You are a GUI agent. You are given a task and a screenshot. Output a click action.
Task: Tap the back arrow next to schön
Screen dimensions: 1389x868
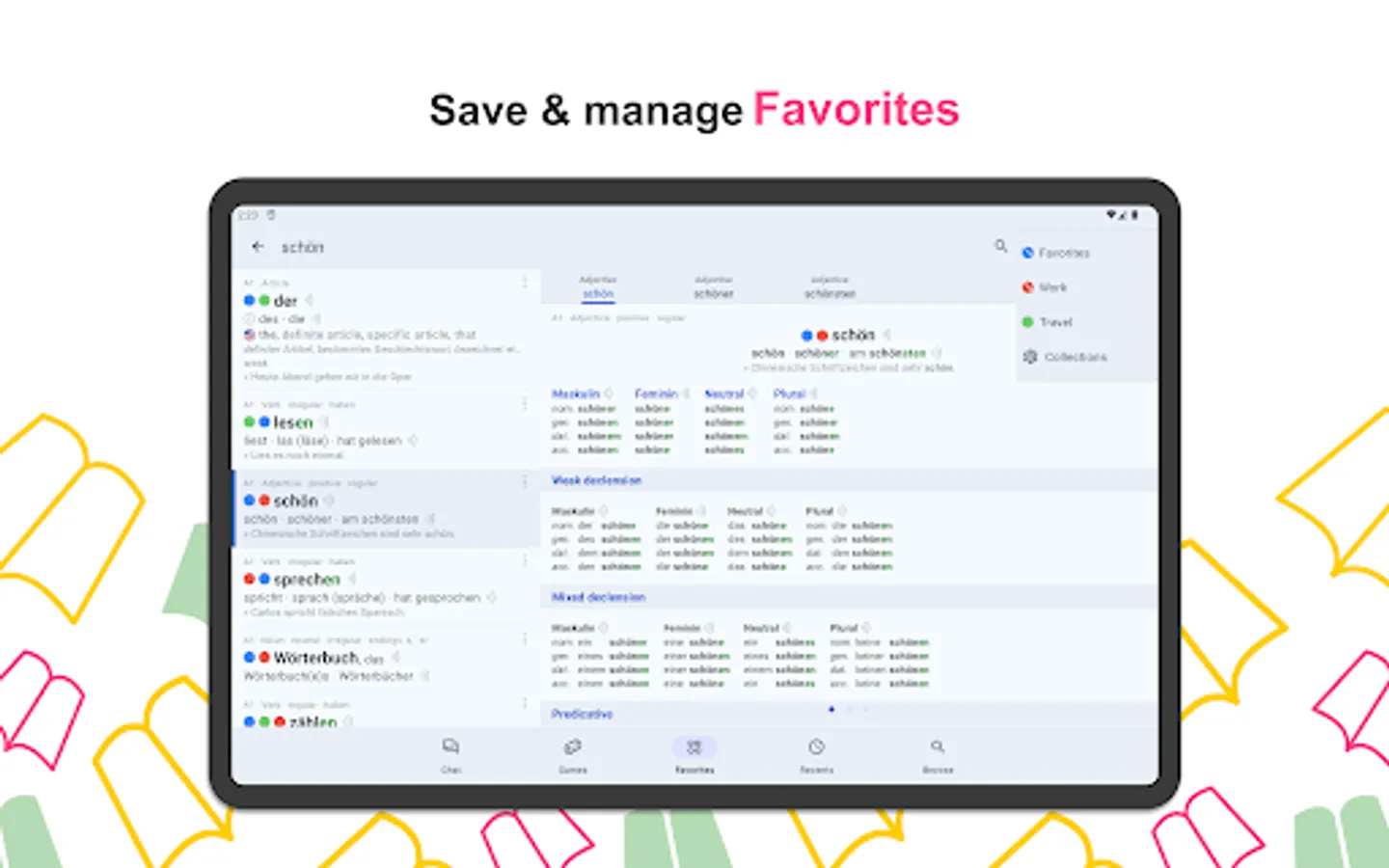click(x=258, y=247)
